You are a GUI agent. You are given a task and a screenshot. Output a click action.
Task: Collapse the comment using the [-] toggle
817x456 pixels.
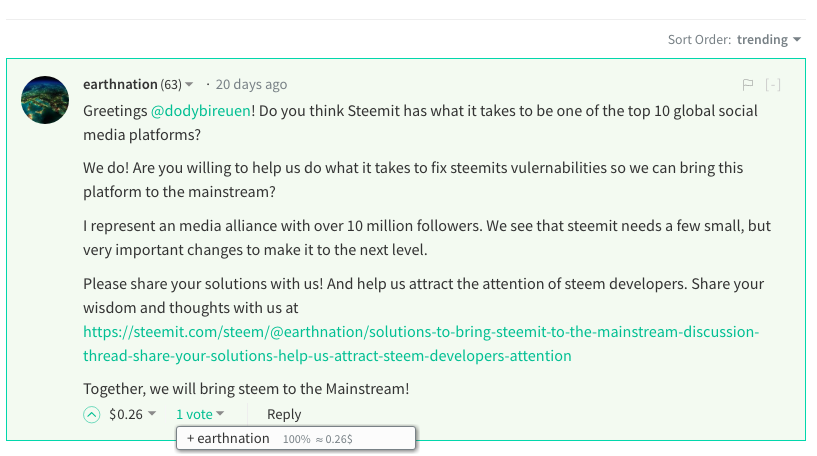tap(773, 85)
